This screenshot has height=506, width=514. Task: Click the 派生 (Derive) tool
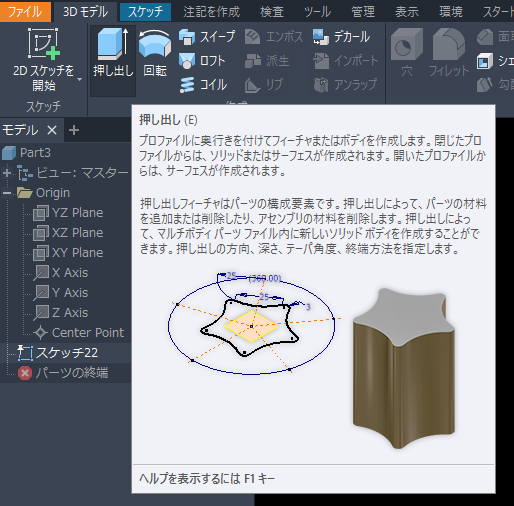click(x=267, y=61)
